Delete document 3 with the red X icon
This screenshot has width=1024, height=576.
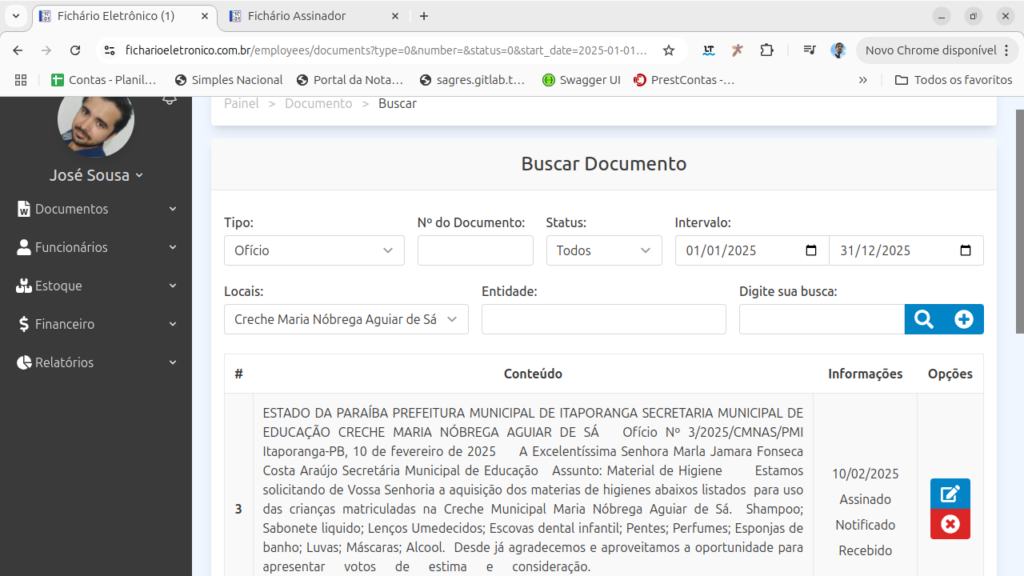(x=950, y=524)
